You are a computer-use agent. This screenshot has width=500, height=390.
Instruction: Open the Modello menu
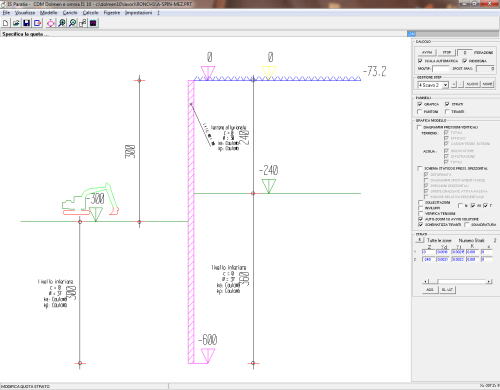49,13
